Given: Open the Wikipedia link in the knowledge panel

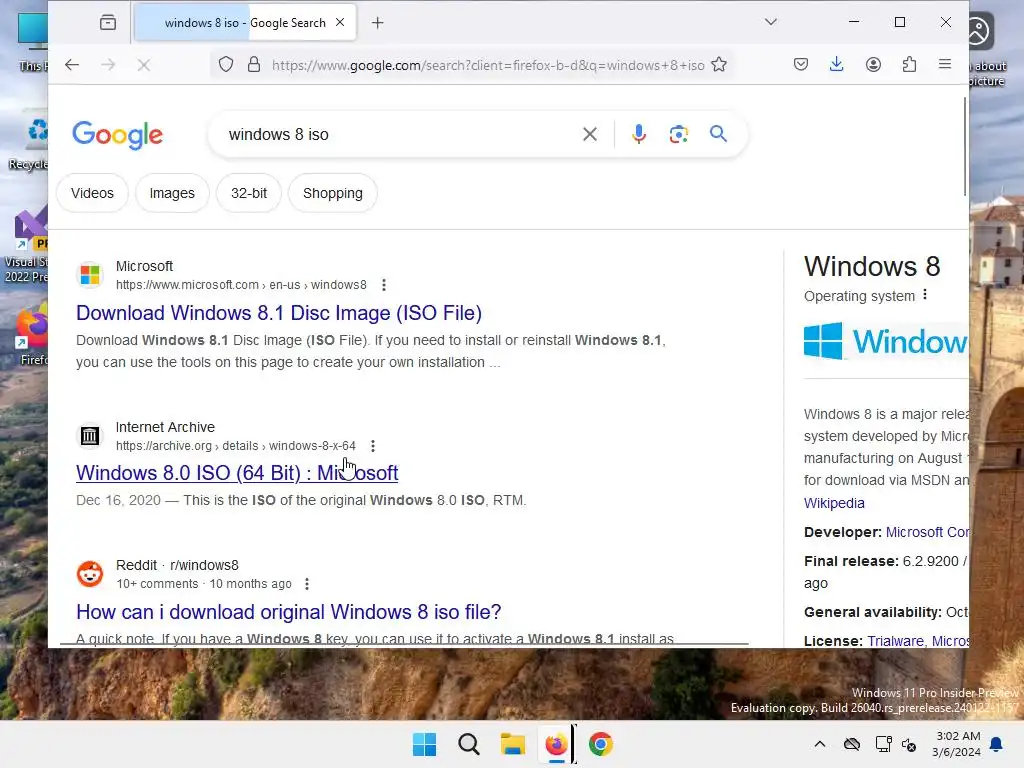Looking at the screenshot, I should (834, 504).
